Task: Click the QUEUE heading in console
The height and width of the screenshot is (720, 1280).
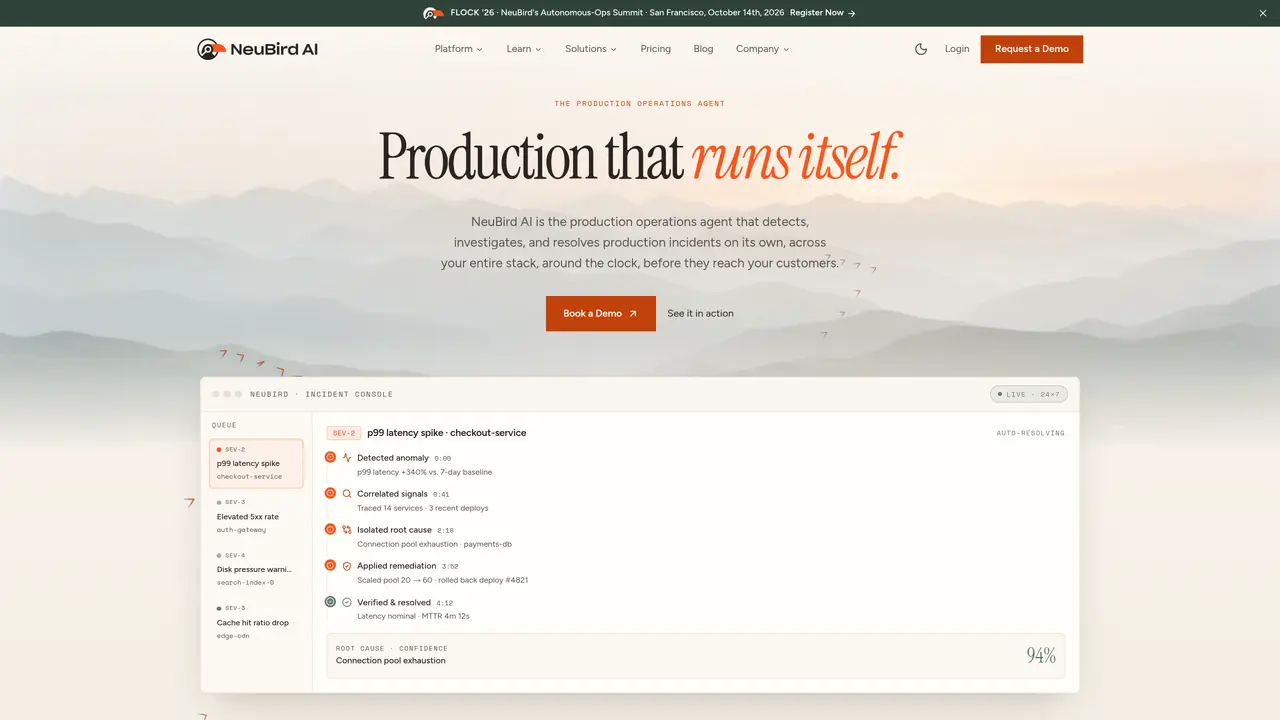Action: (224, 425)
